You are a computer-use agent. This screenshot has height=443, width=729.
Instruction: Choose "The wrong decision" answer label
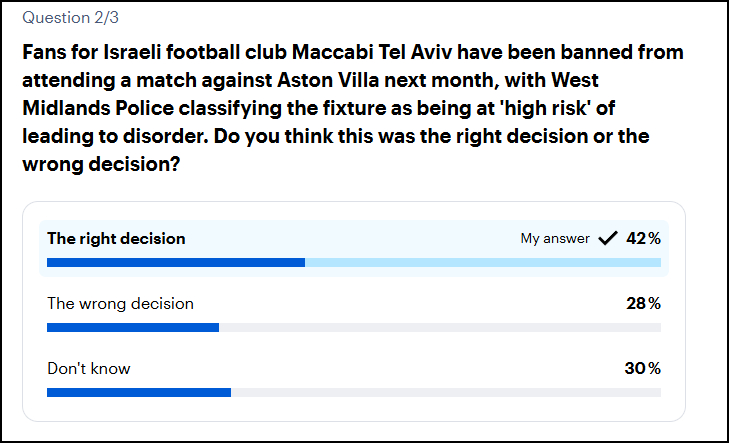click(120, 303)
